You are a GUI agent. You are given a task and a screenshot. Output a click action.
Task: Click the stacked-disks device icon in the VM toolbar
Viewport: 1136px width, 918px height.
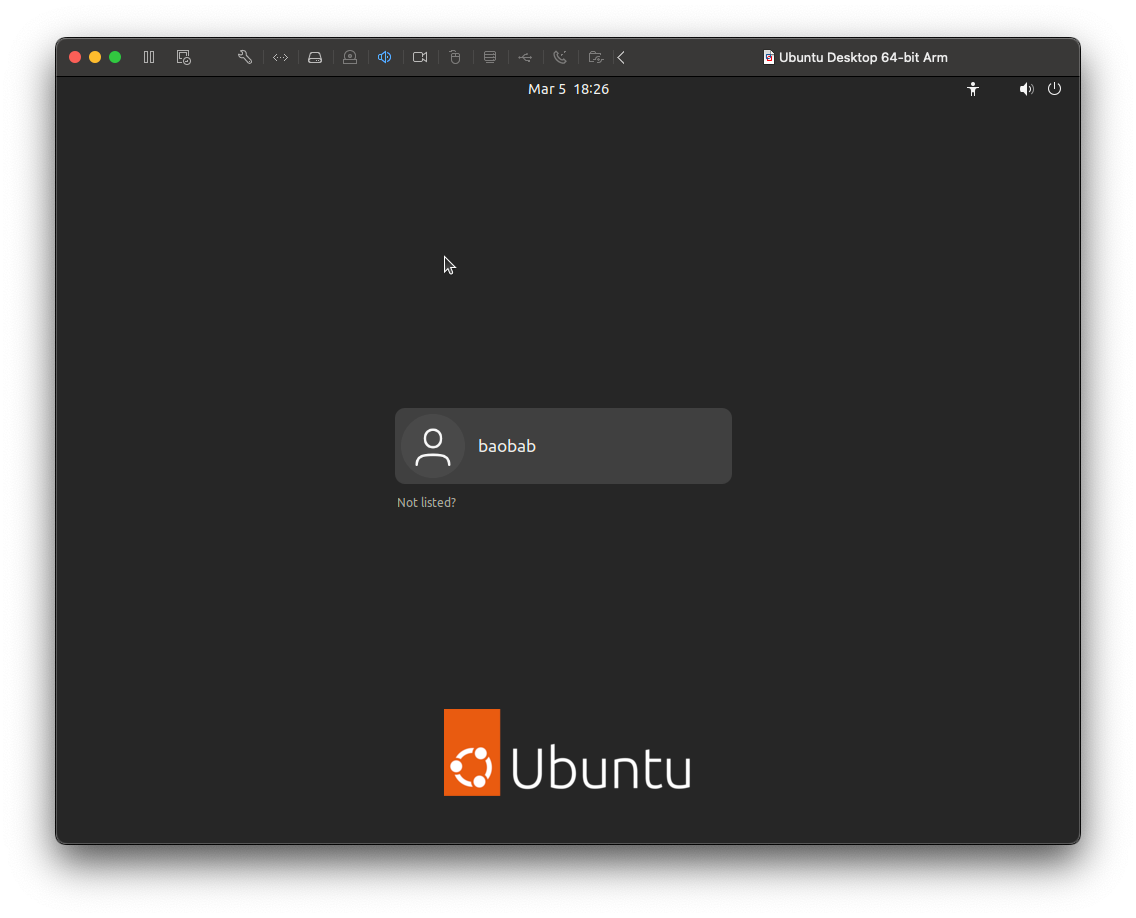[x=490, y=57]
